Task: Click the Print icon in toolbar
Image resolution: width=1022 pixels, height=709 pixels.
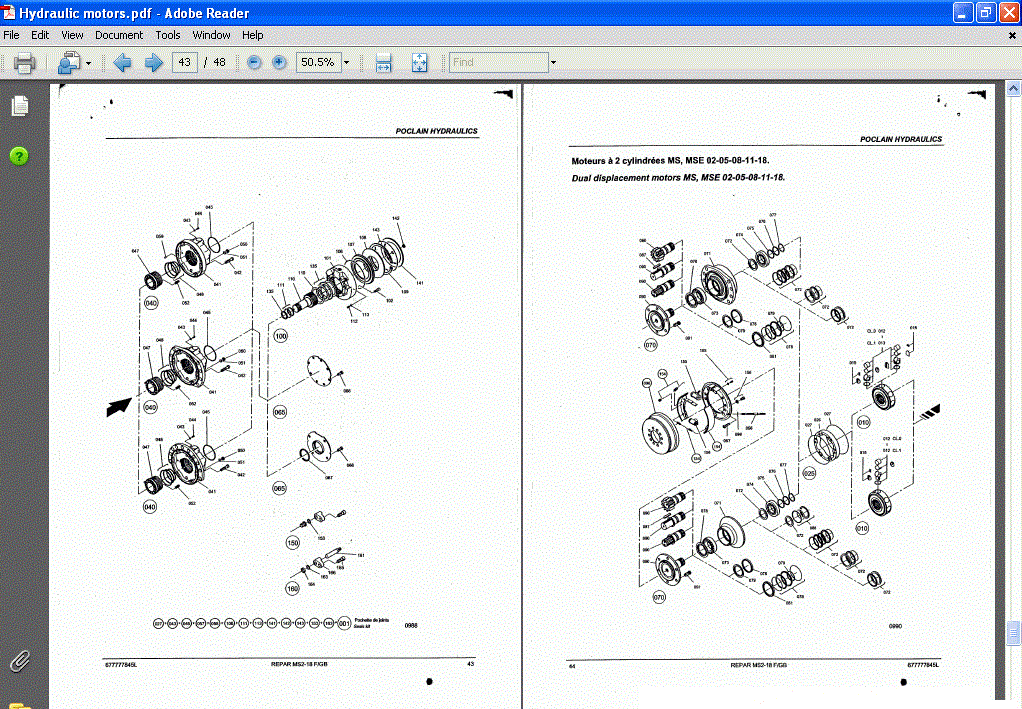Action: [x=24, y=63]
